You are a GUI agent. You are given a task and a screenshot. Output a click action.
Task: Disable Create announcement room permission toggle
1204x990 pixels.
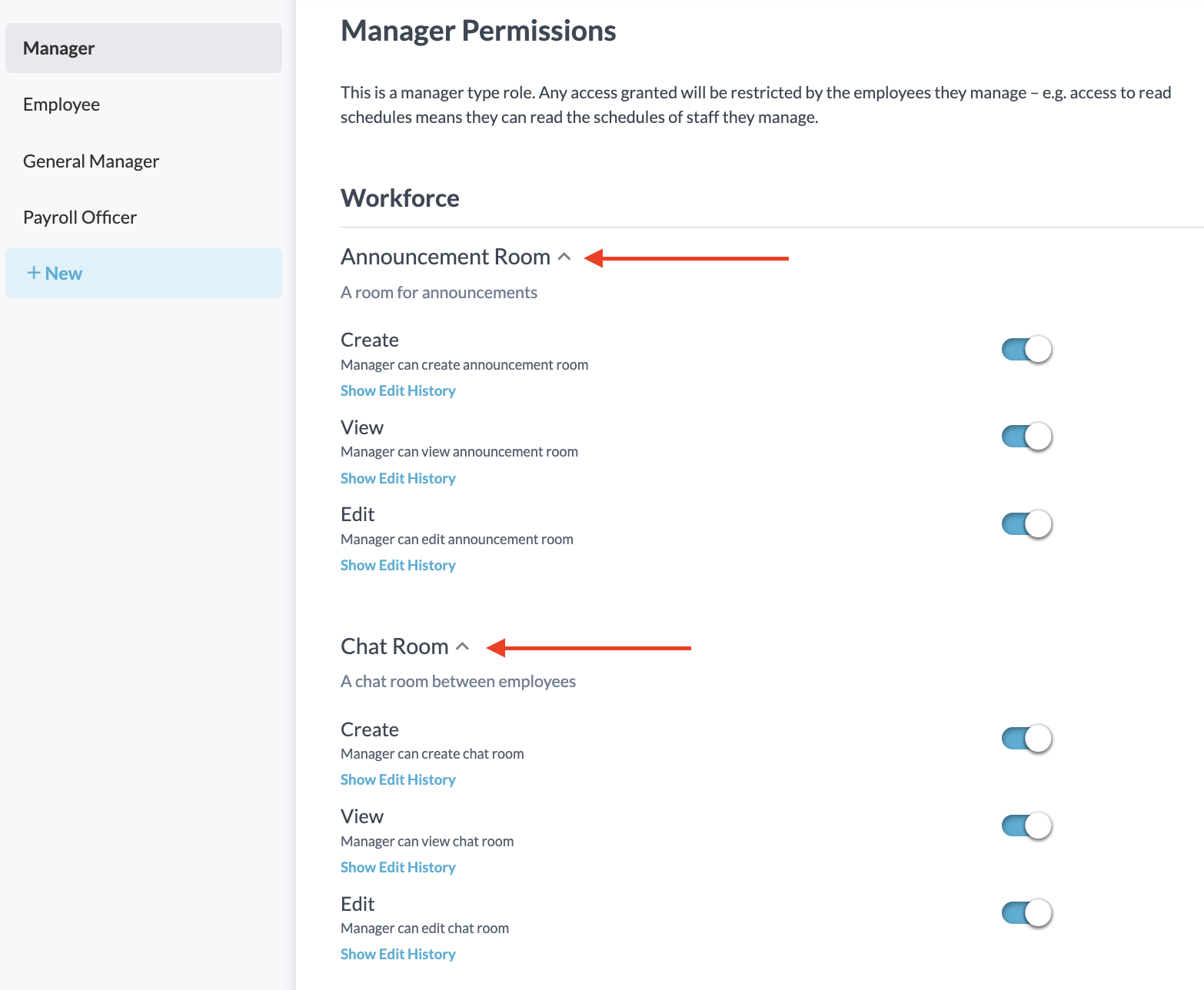[1026, 350]
